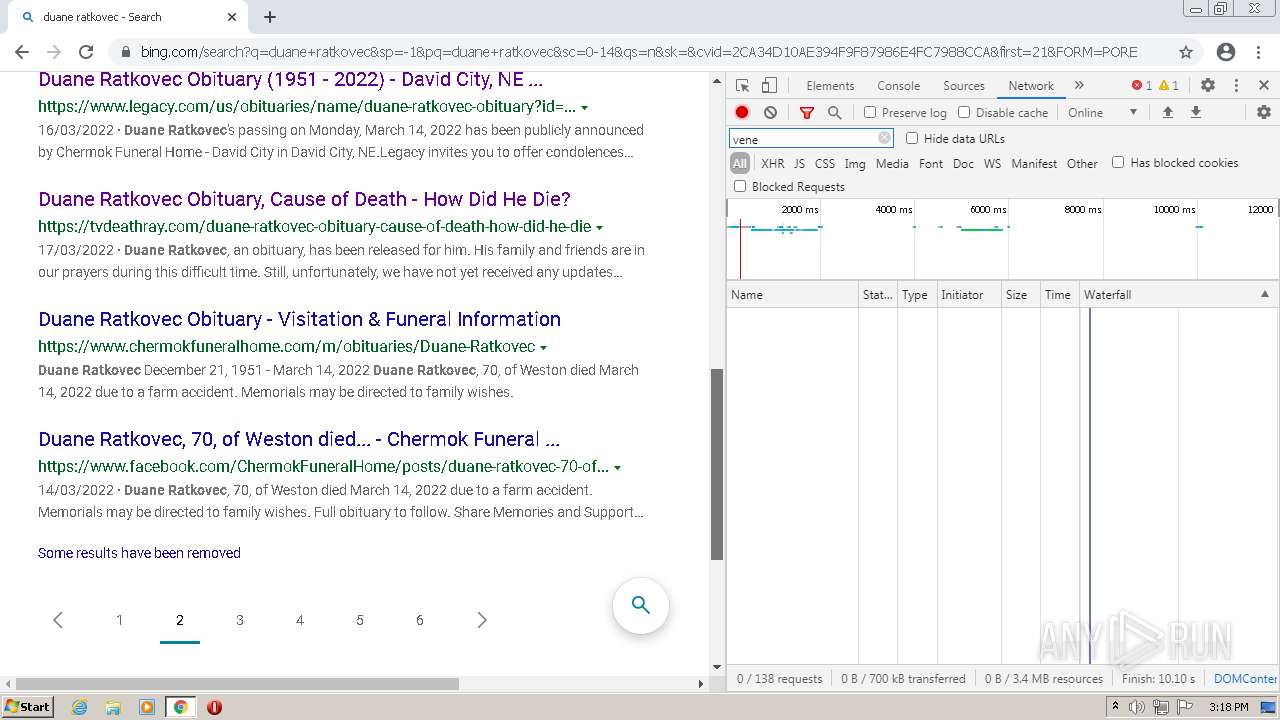Image resolution: width=1280 pixels, height=720 pixels.
Task: Open Visitation & Funeral Information link
Action: click(299, 319)
